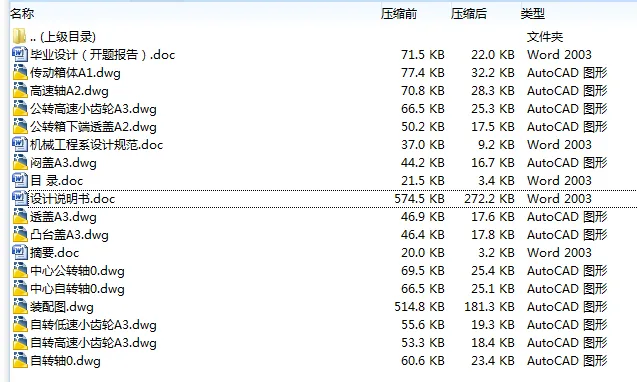The width and height of the screenshot is (637, 382).
Task: Sort by the 类型 column header
Action: pos(533,13)
